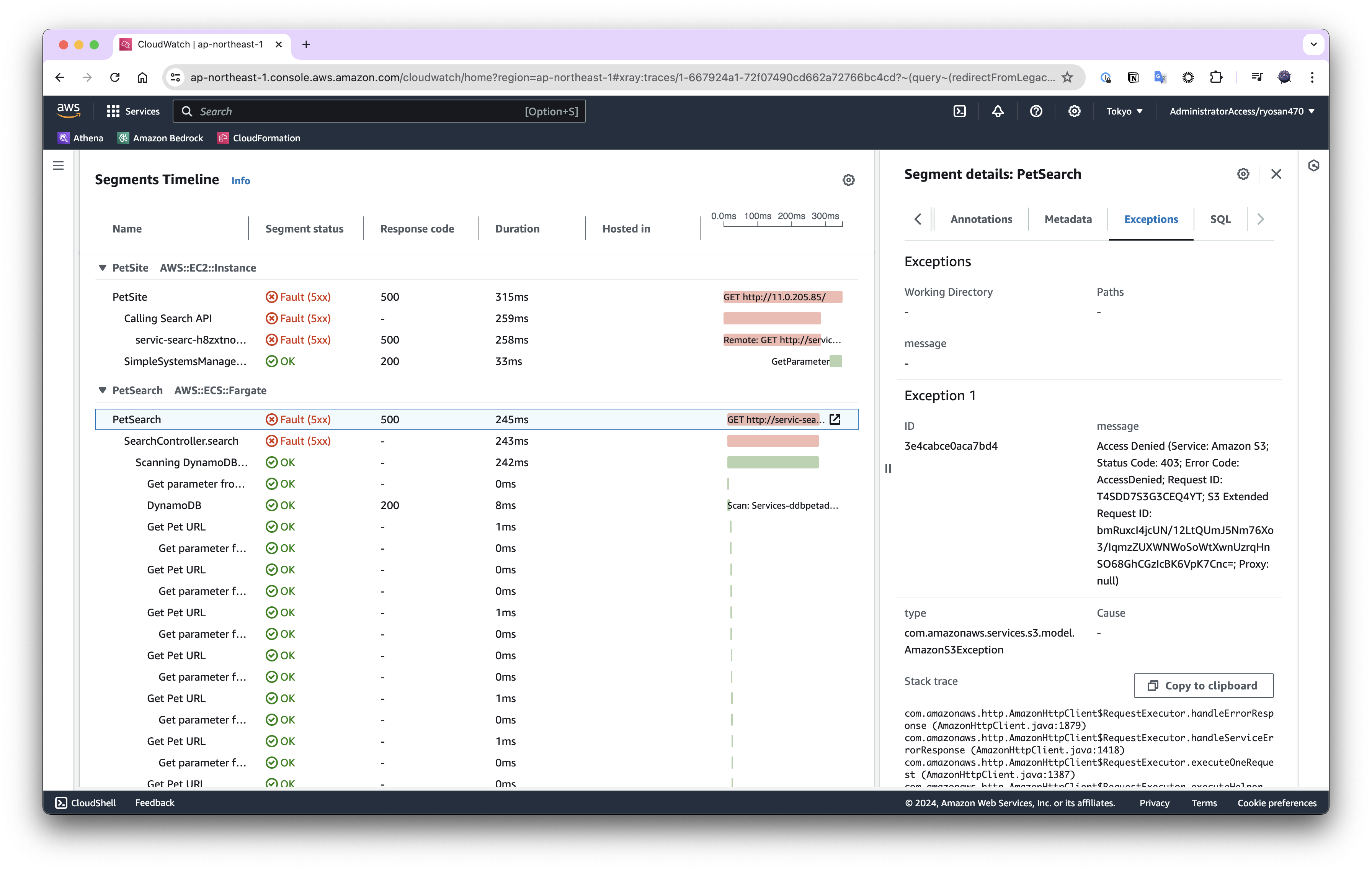Open Segments Timeline preferences gear
1372x871 pixels.
[848, 180]
